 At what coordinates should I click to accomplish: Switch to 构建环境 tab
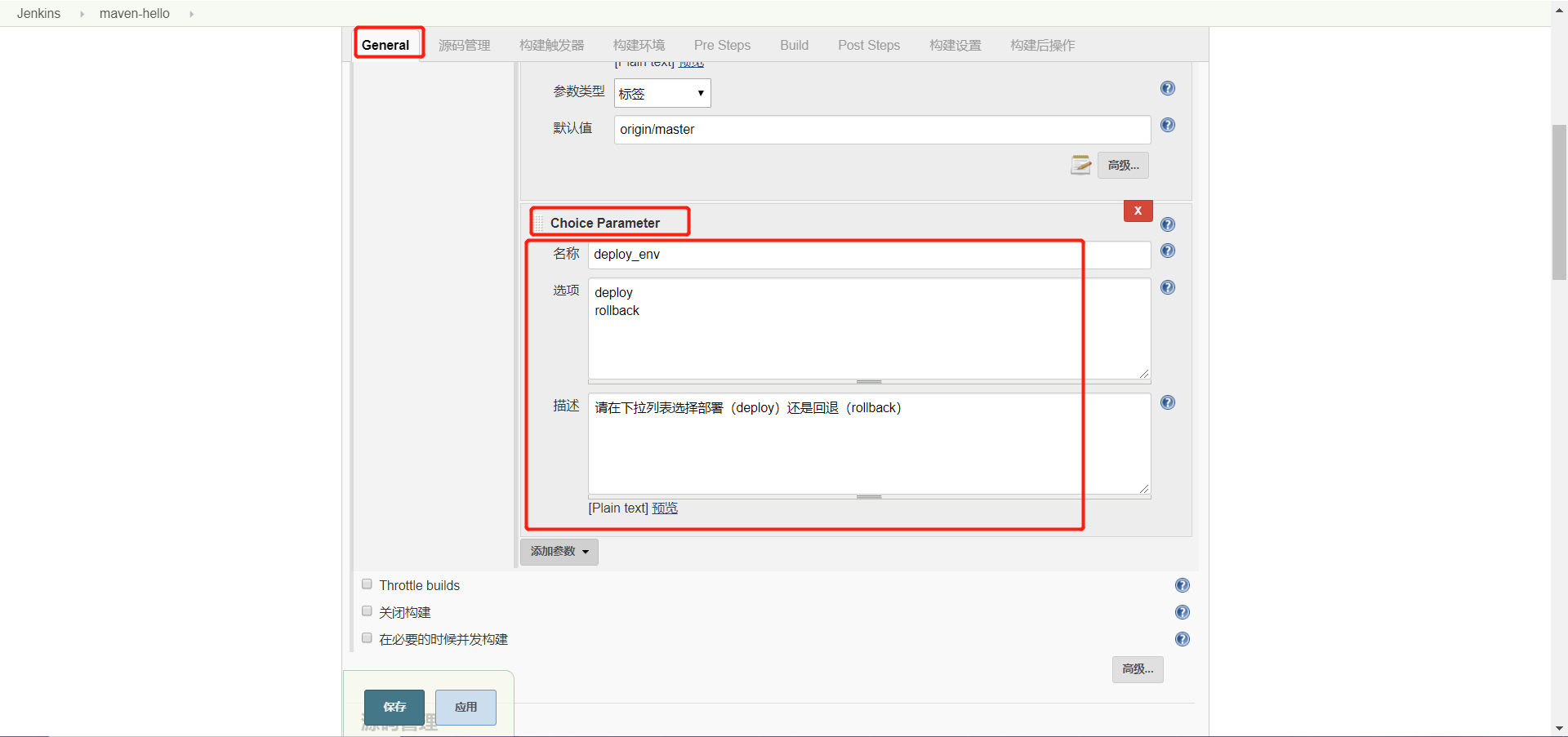(x=639, y=45)
